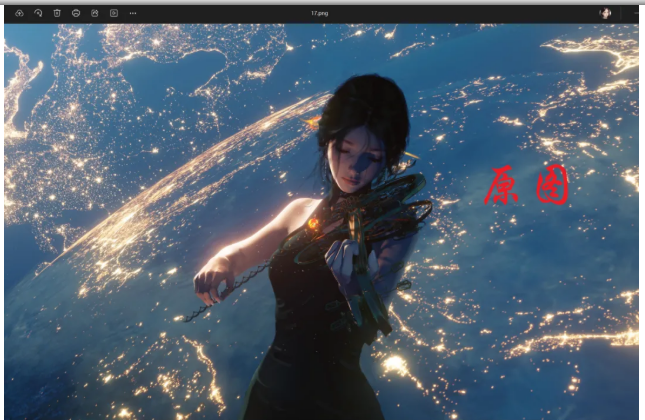Image resolution: width=645 pixels, height=420 pixels.
Task: Click the 17.png file name title
Action: [x=320, y=13]
